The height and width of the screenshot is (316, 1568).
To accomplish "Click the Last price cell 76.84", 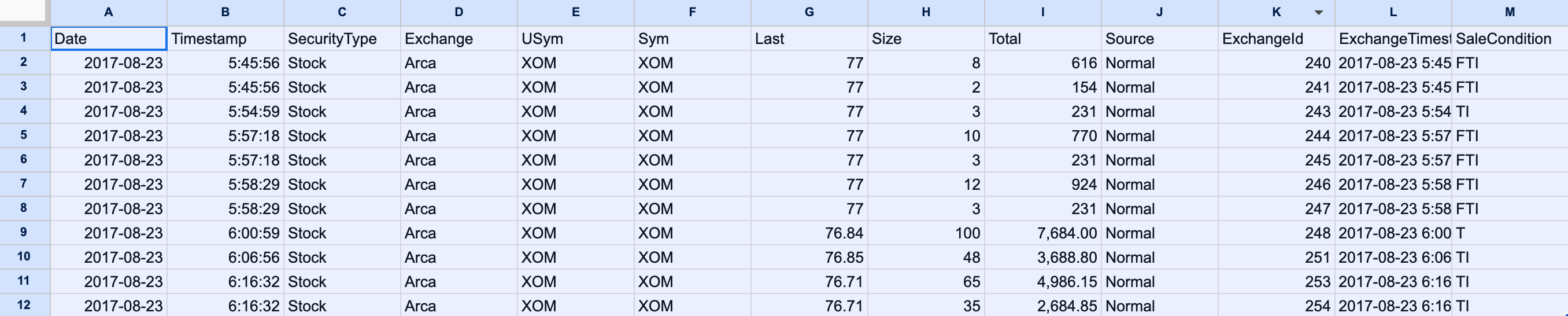I will pos(809,233).
